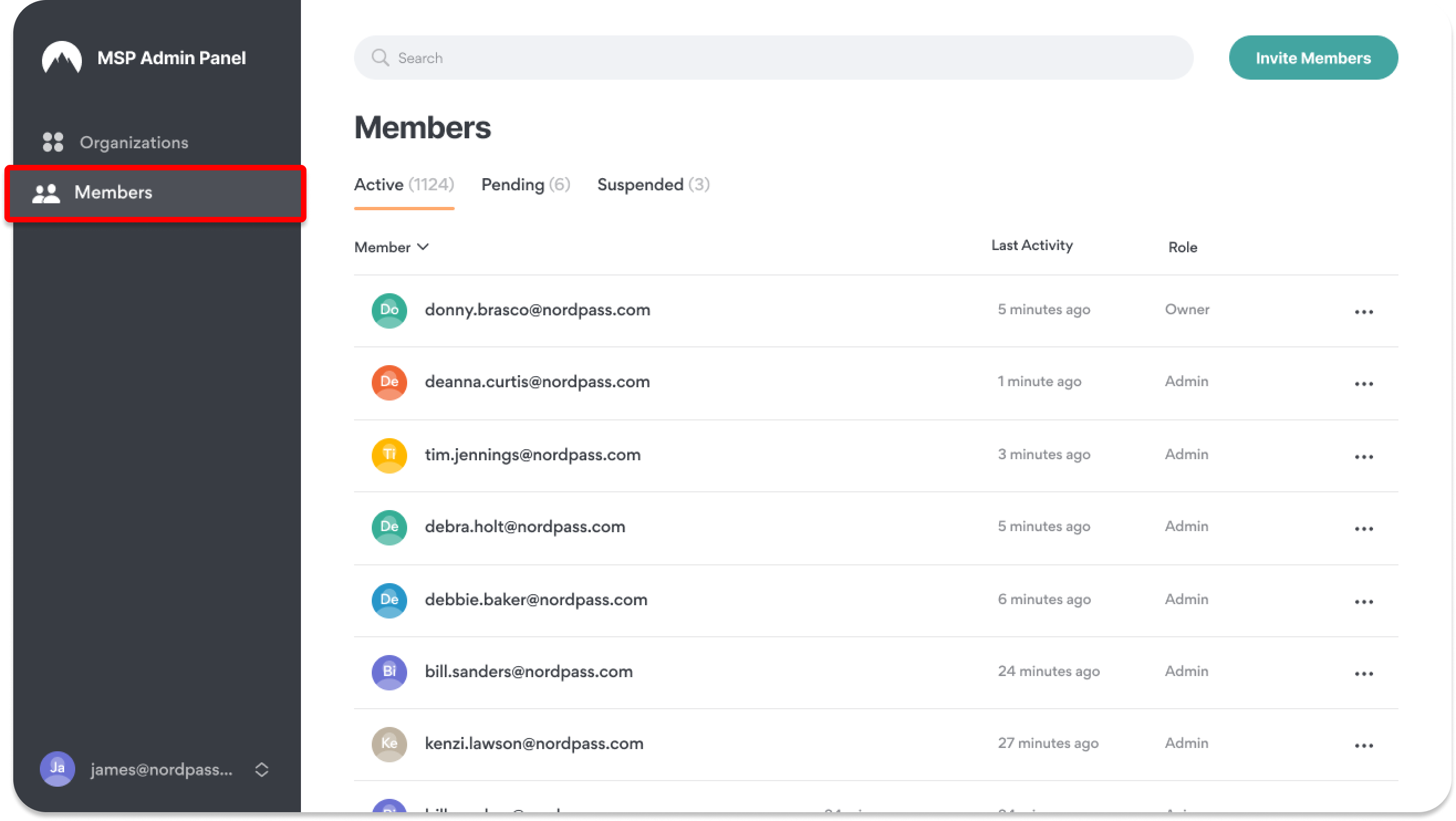Click the Admin role of deanna.curtis
Screen dimensions: 1456x821
coord(1187,381)
